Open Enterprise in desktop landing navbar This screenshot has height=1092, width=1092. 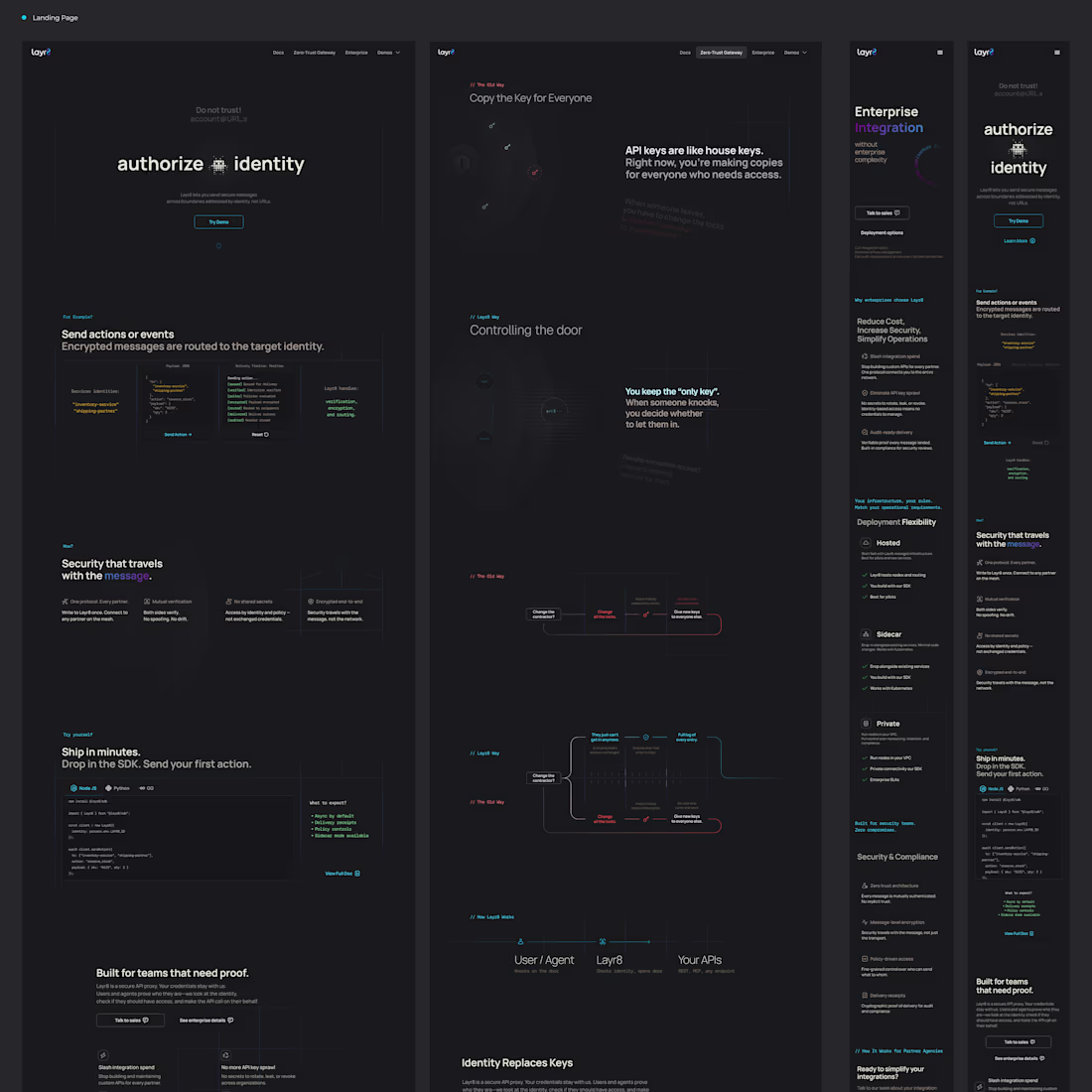click(x=355, y=53)
